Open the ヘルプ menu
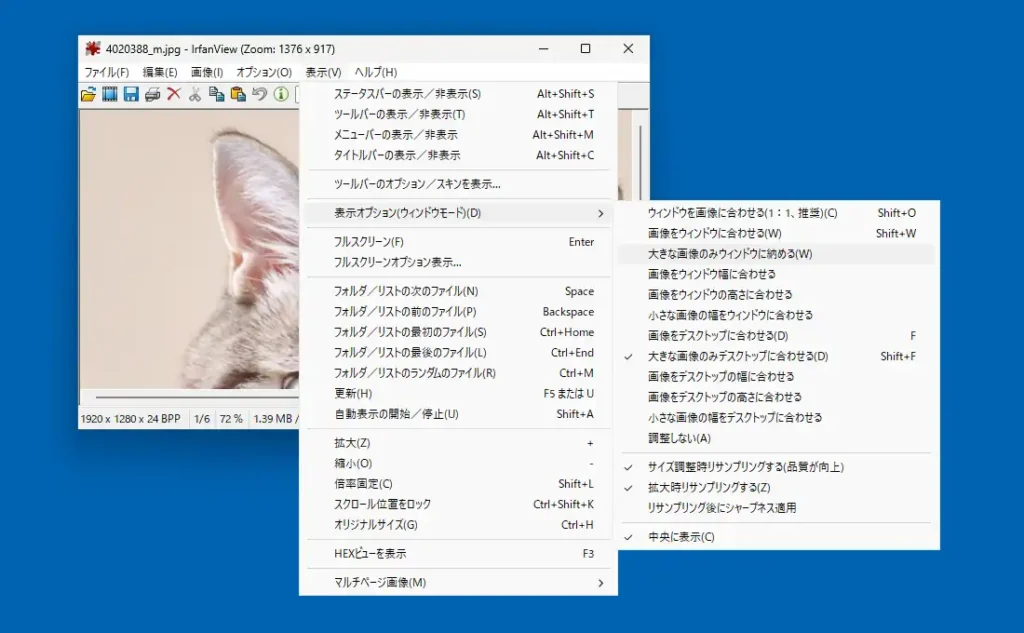 pos(376,72)
